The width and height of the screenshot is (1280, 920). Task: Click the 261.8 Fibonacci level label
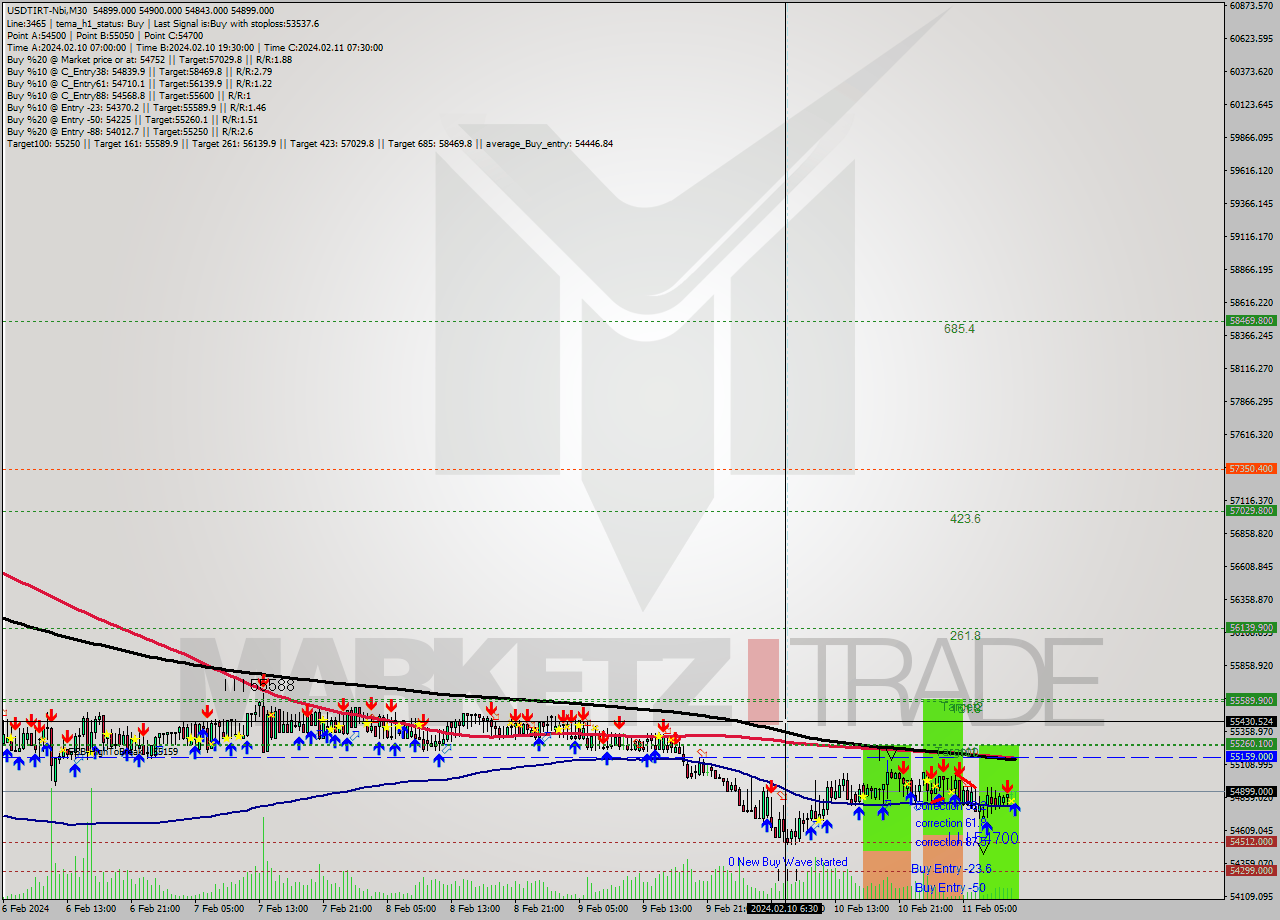click(x=965, y=636)
